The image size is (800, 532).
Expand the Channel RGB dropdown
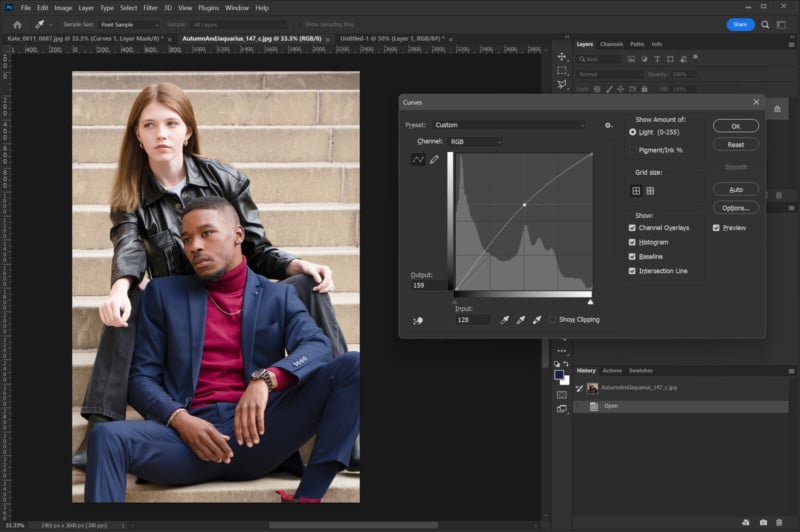476,142
